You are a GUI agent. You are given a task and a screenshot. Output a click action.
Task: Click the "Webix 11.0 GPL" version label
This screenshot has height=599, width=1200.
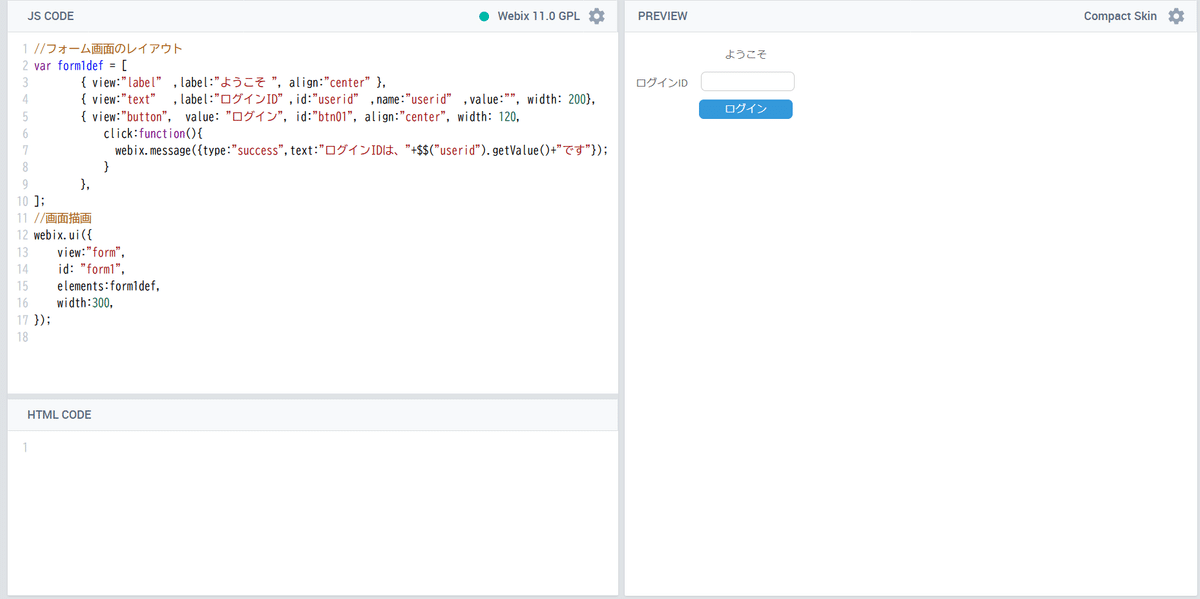(x=538, y=16)
